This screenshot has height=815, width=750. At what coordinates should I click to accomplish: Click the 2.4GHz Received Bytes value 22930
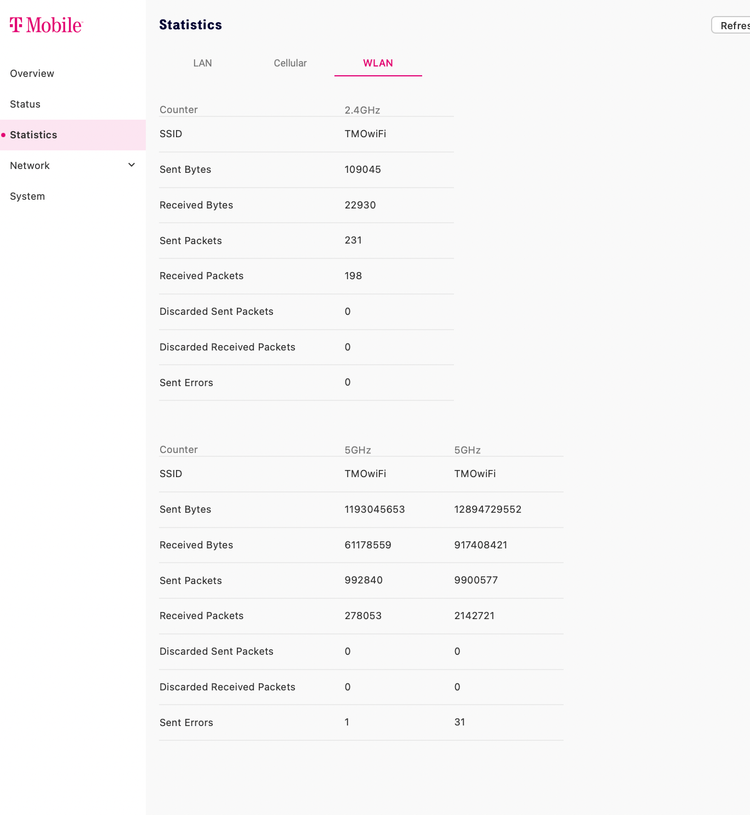click(x=360, y=205)
